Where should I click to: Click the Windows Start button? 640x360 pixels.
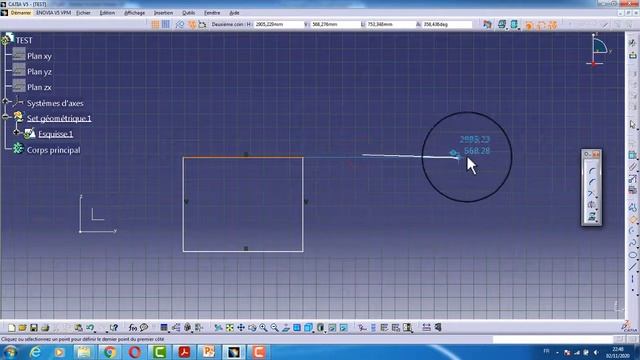click(10, 352)
